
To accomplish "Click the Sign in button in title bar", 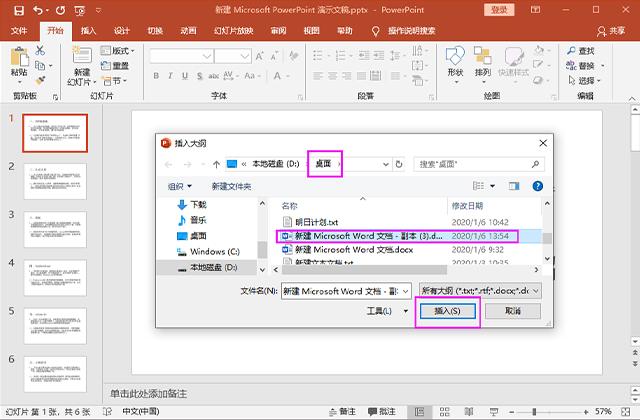I will (499, 10).
